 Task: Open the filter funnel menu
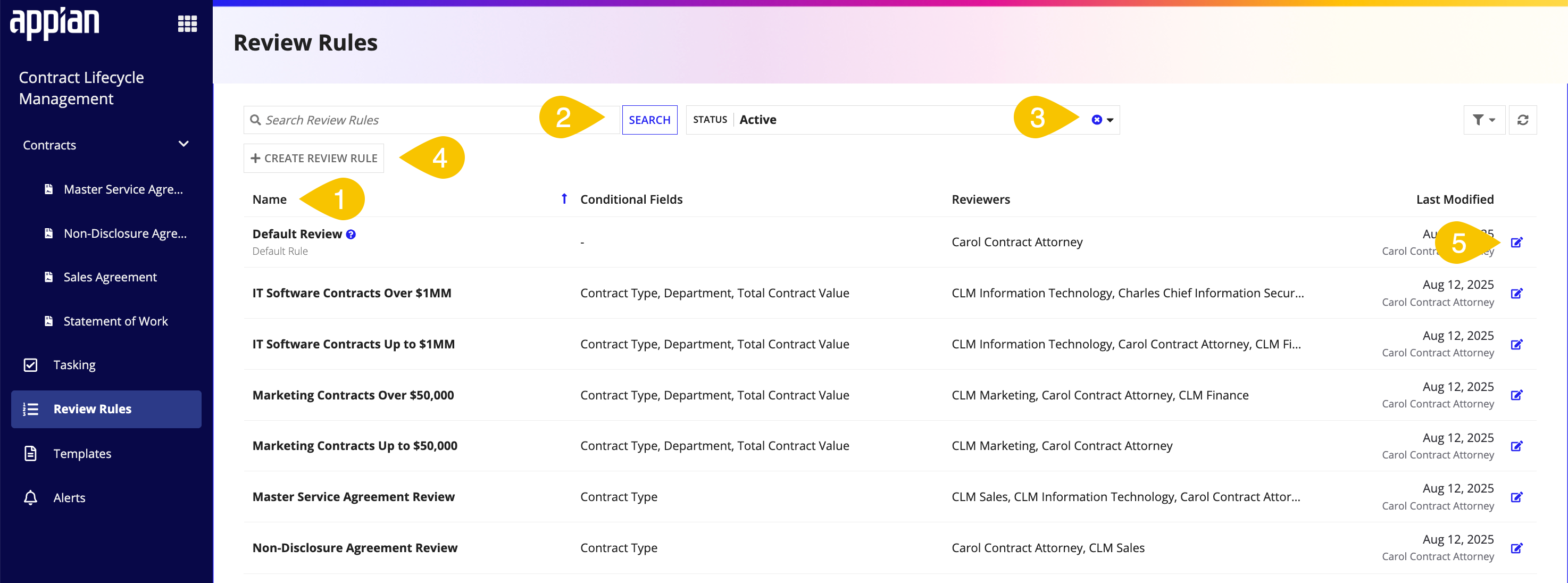(x=1483, y=120)
